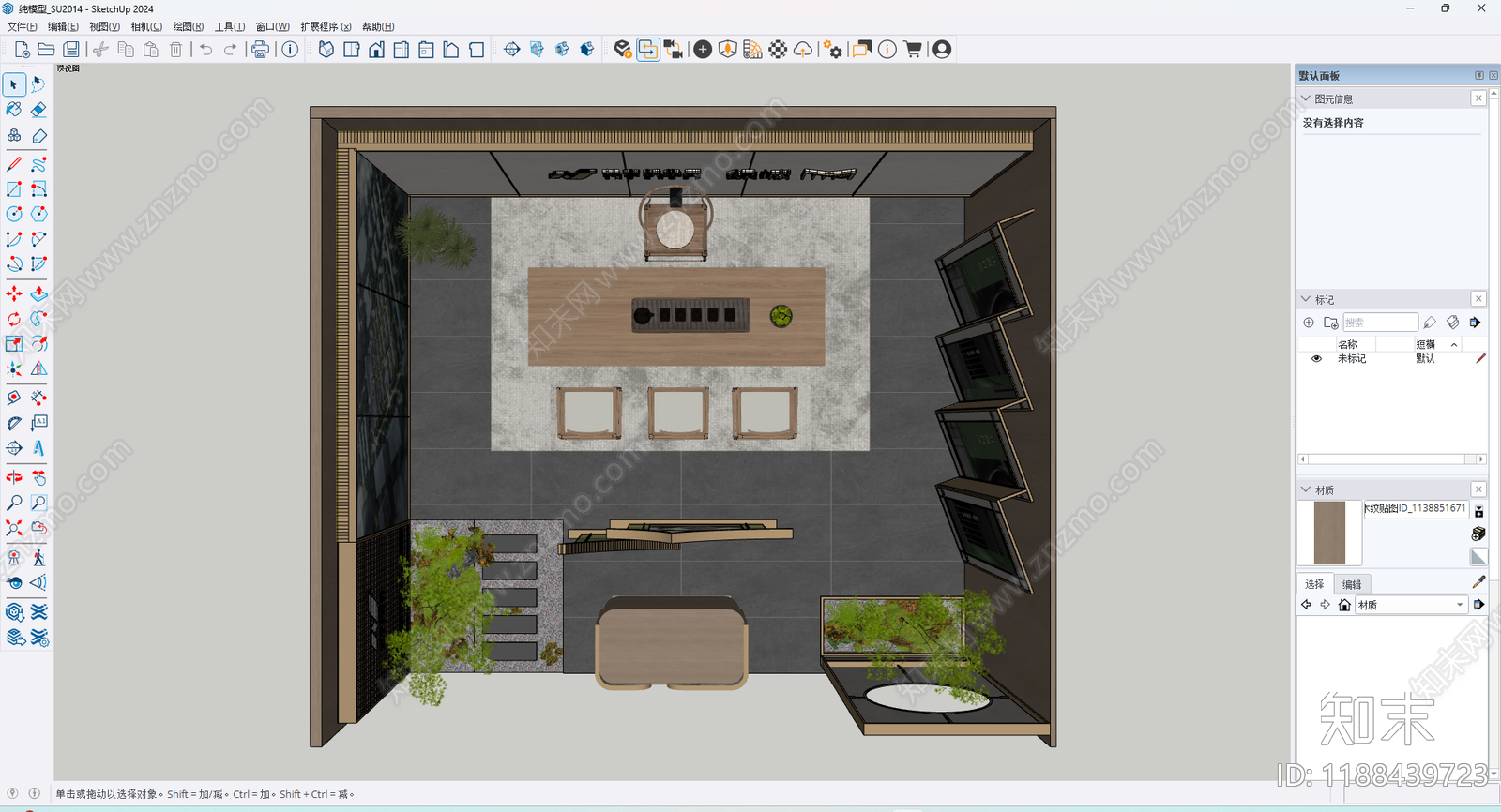Pick the Circle drawing tool
Viewport: 1501px width, 812px height.
(x=14, y=215)
